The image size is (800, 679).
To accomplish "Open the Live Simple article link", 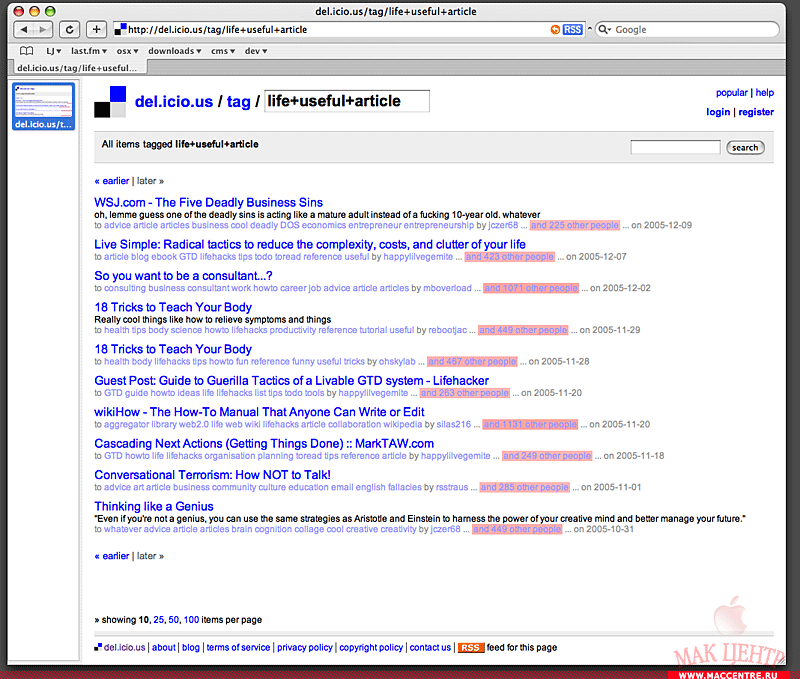I will click(310, 244).
